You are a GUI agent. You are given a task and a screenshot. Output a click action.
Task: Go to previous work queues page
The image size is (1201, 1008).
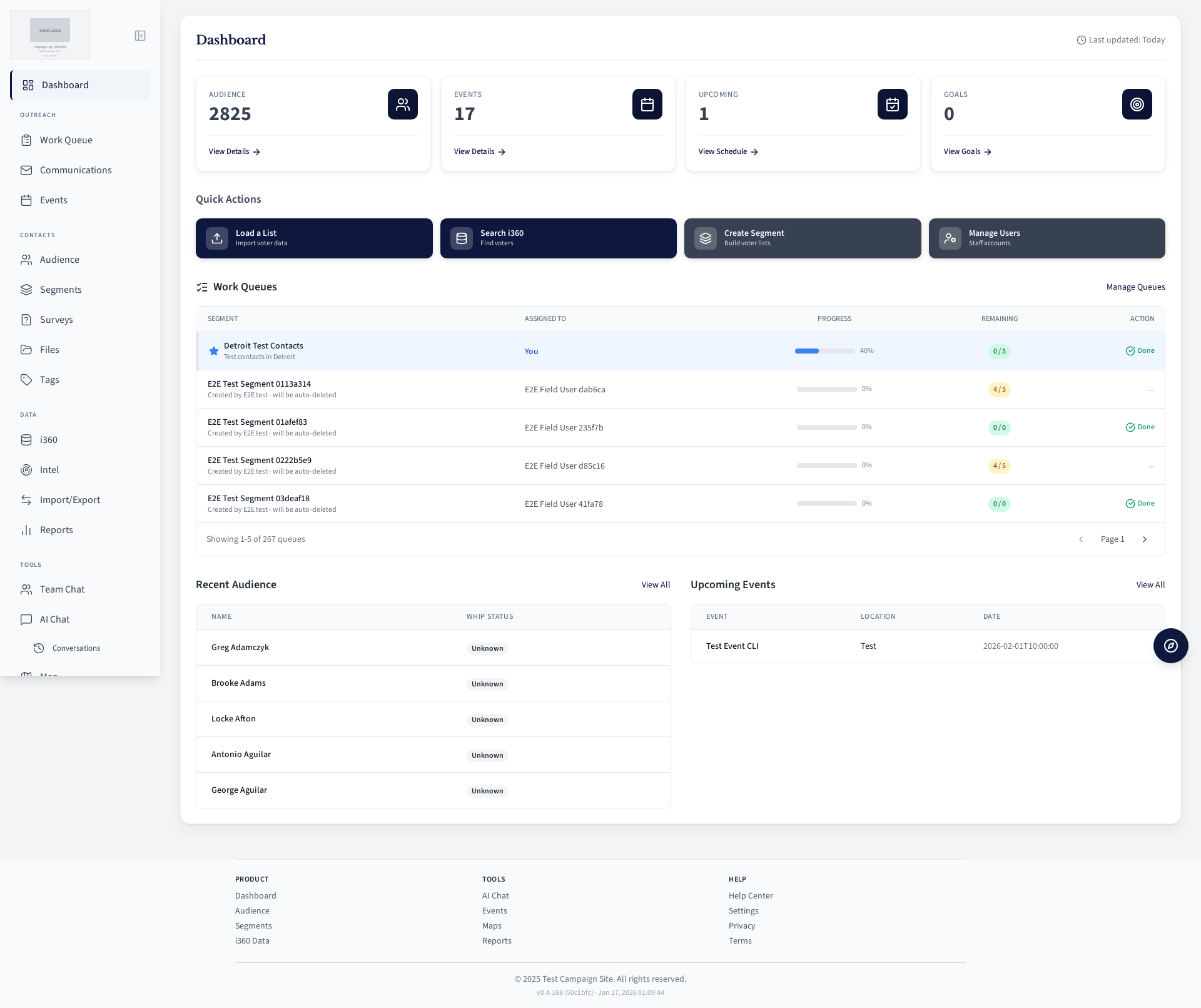pos(1080,539)
